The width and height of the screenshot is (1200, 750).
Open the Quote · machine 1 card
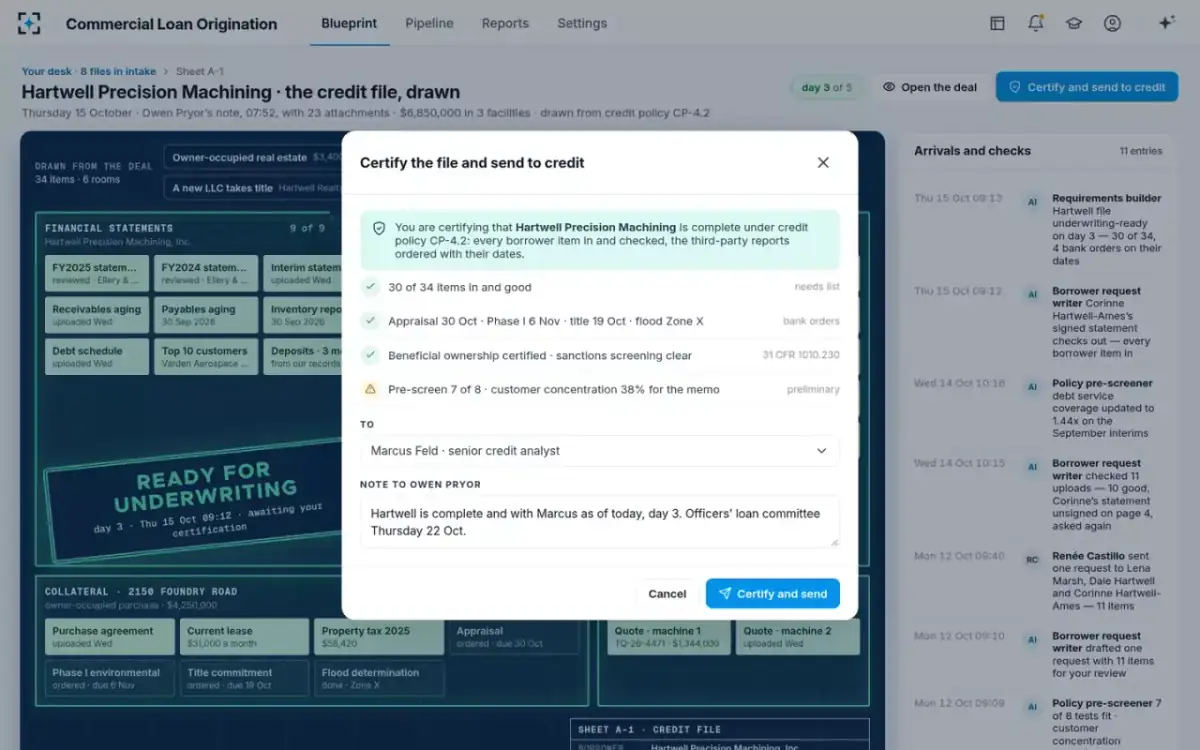[669, 637]
